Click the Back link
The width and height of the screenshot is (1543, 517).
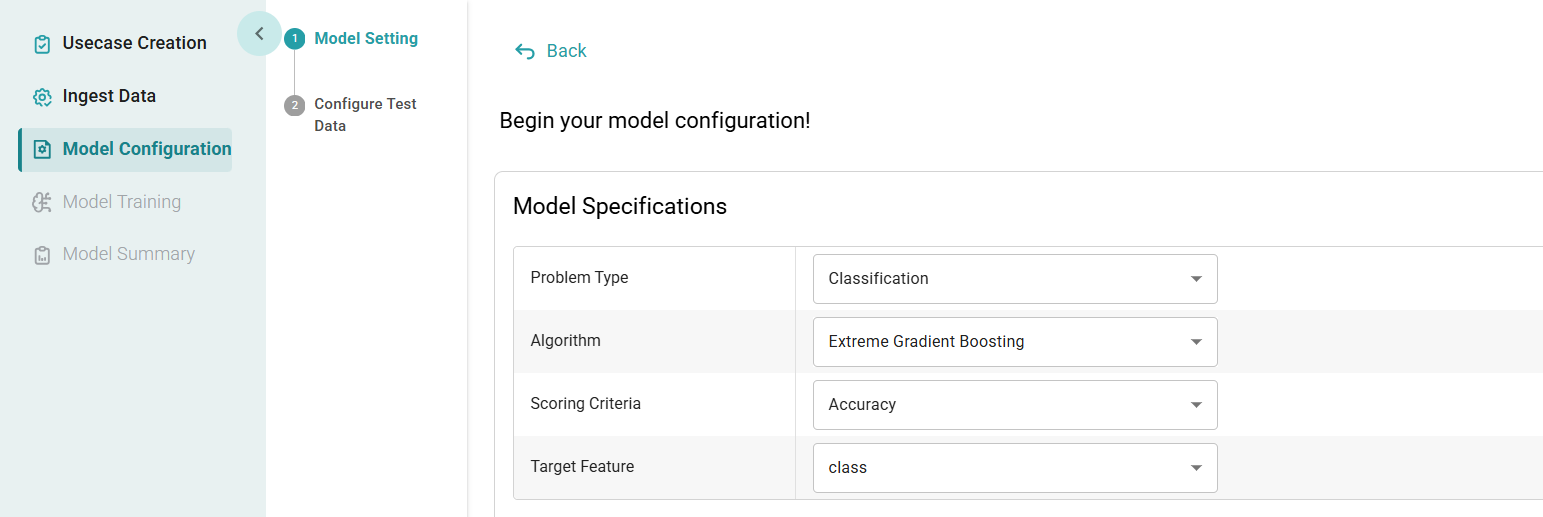tap(566, 51)
